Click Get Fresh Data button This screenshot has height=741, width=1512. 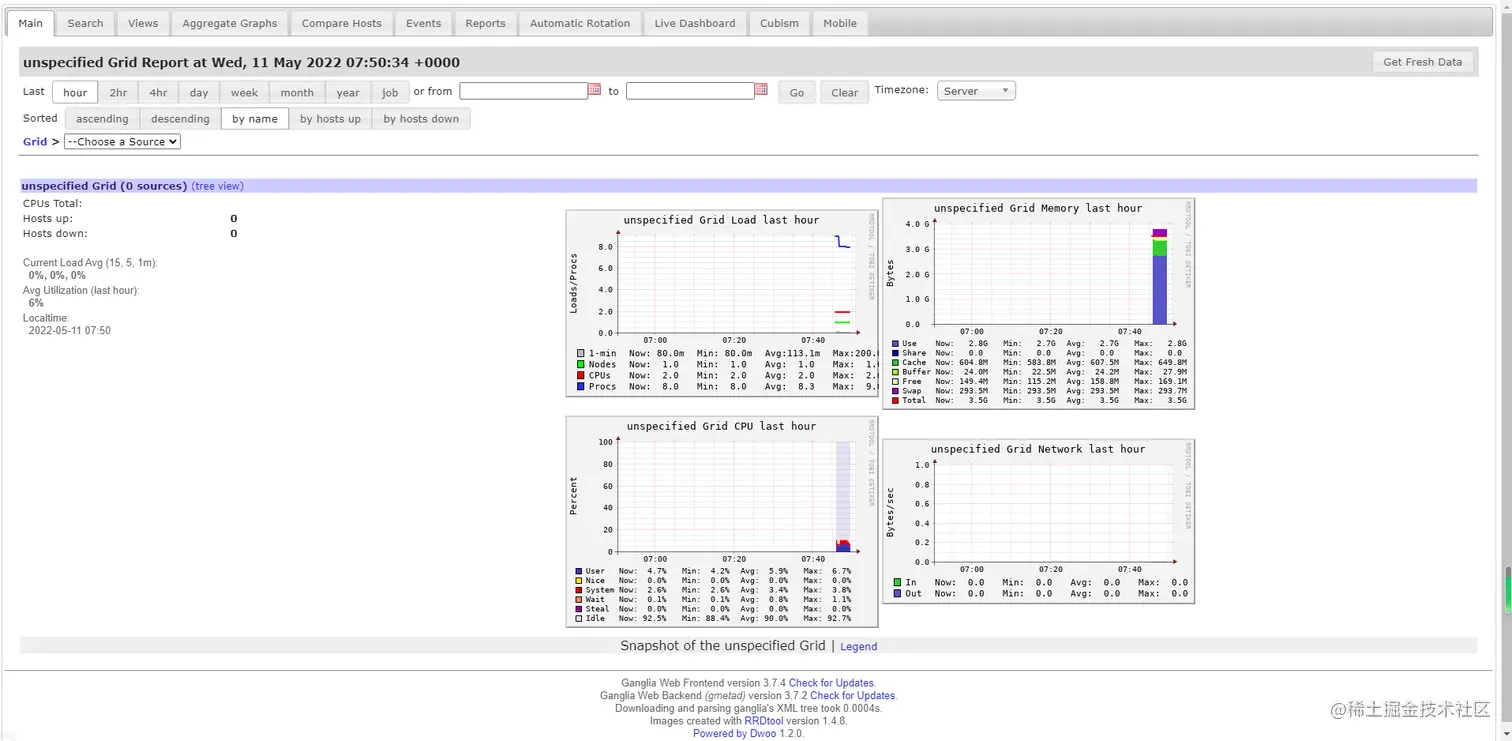tap(1422, 62)
